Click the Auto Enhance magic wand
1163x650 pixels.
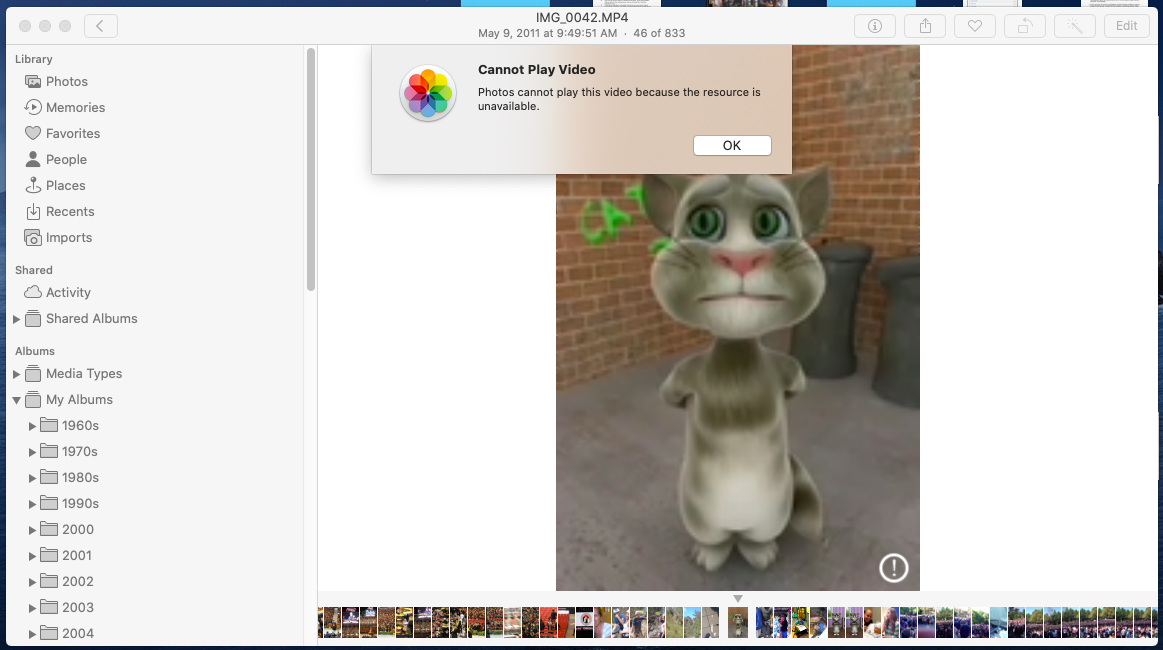tap(1074, 26)
